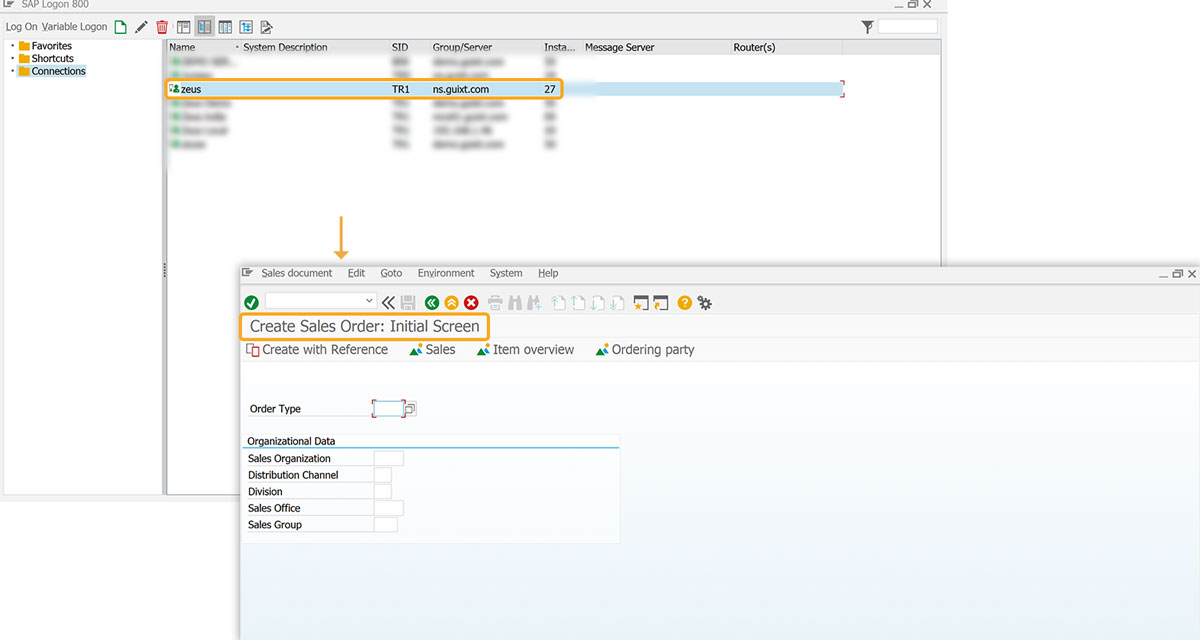1200x640 pixels.
Task: Click the edit-page icon after tree view
Action: click(x=266, y=27)
